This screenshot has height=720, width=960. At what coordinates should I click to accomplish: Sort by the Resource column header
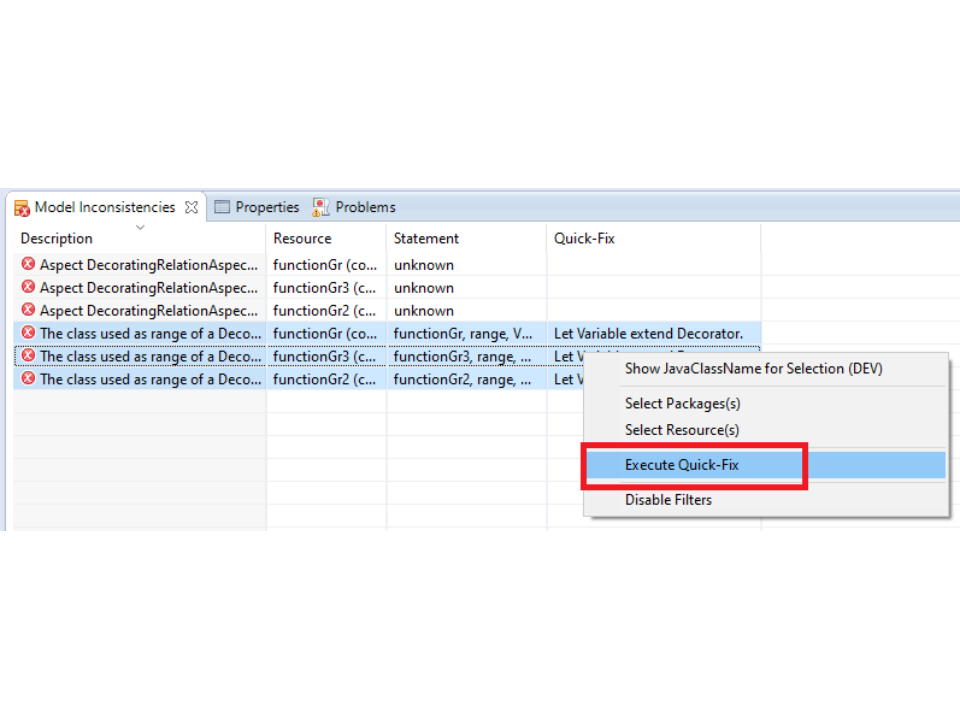pos(302,239)
